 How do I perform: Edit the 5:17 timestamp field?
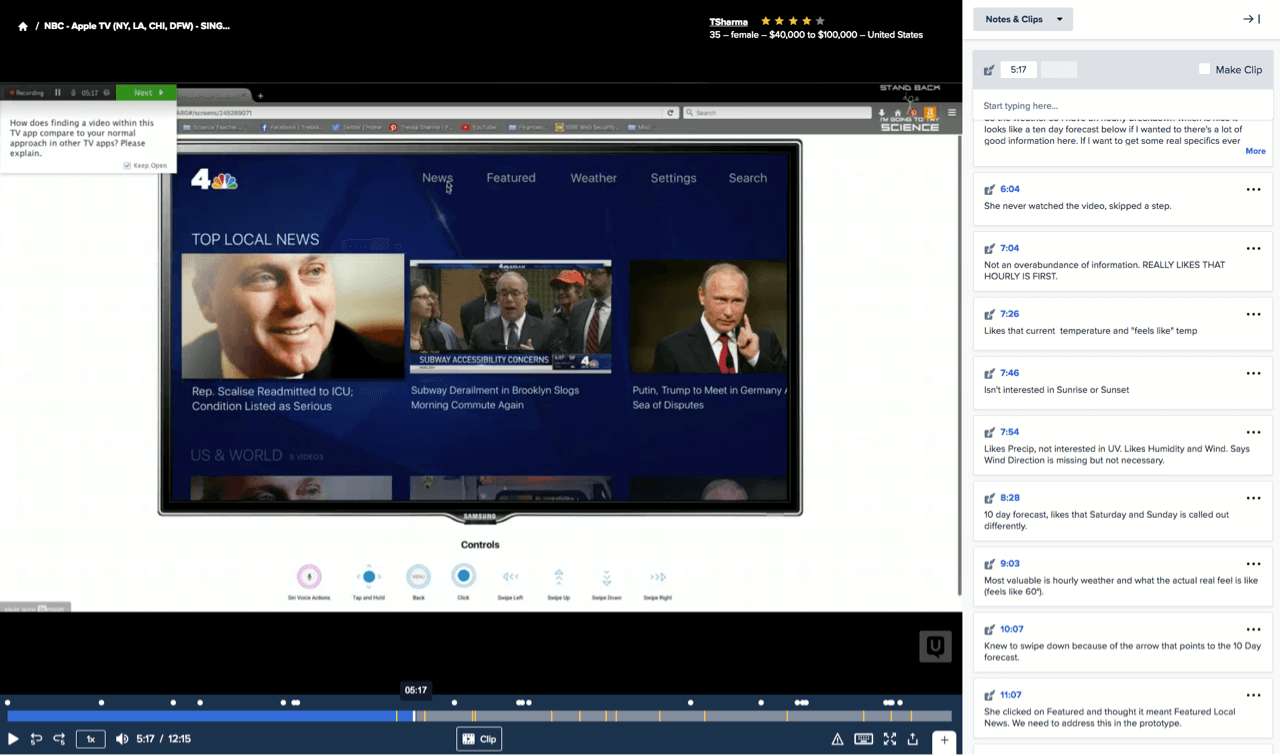[x=1019, y=70]
